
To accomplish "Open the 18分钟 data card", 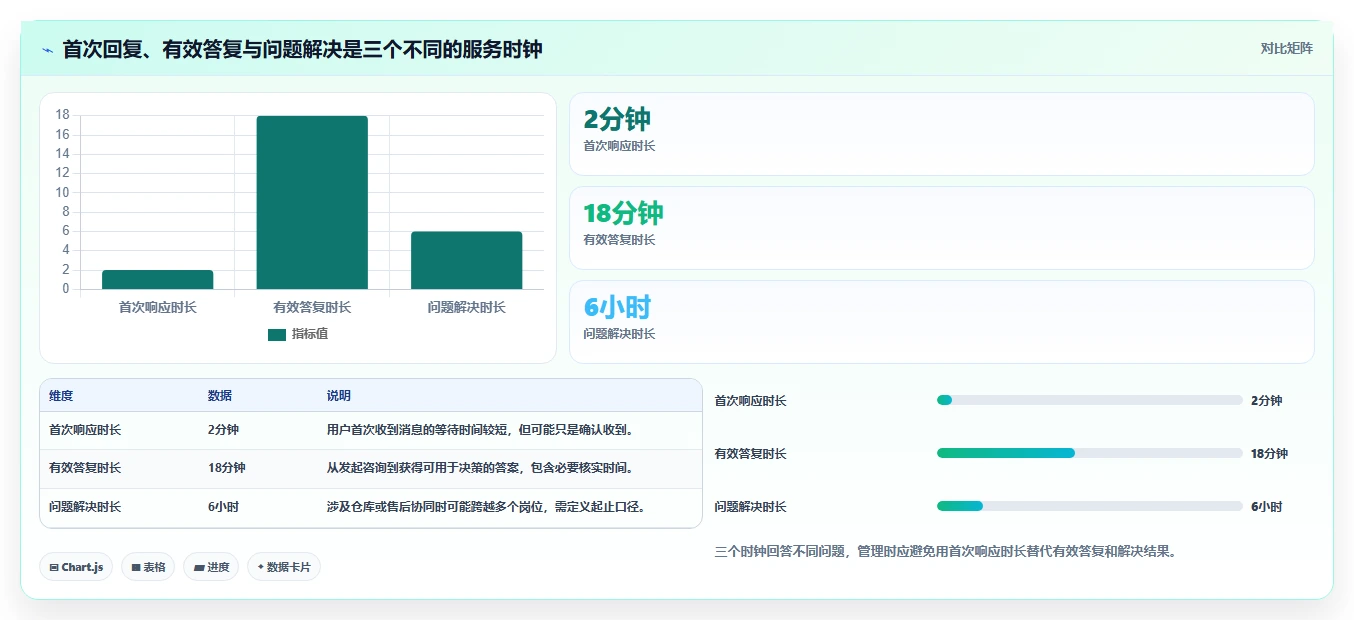I will click(x=941, y=228).
